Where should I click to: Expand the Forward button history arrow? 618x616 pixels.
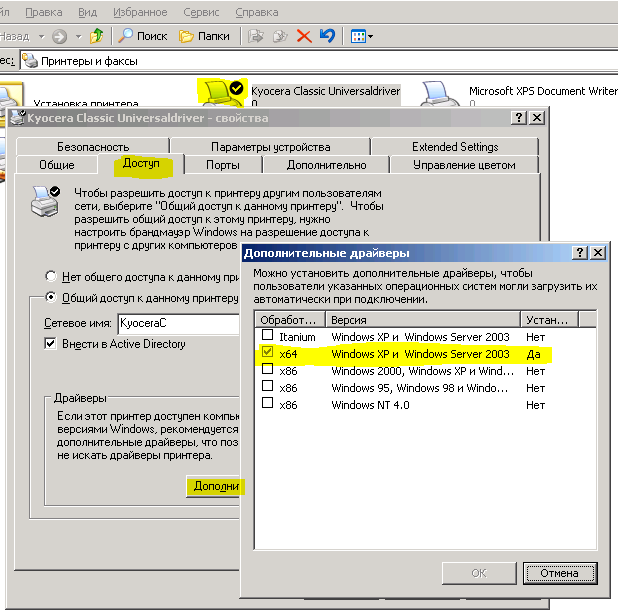pyautogui.click(x=78, y=37)
